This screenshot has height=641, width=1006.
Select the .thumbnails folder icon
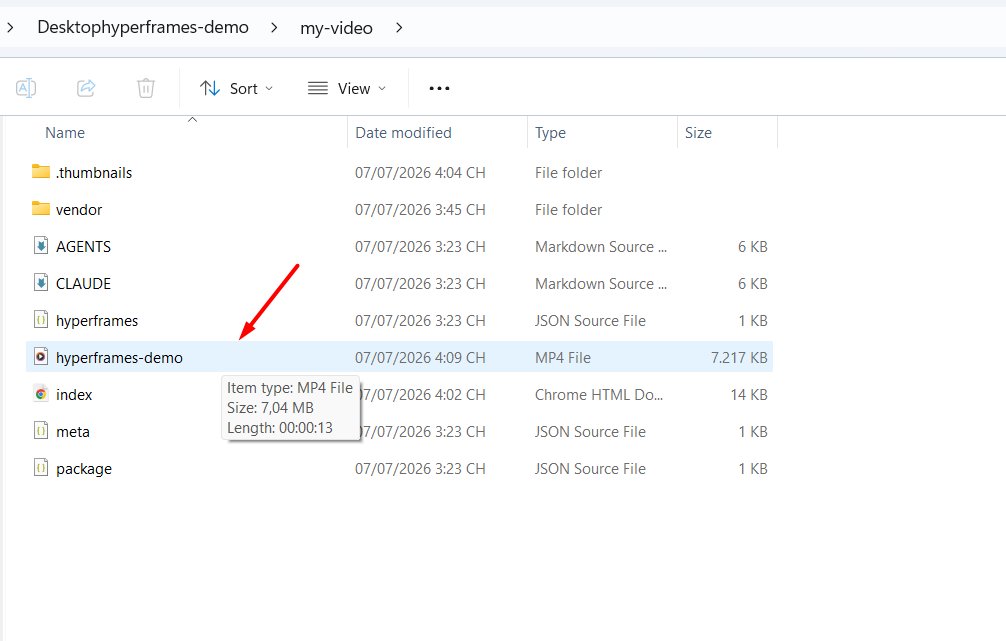pos(41,171)
